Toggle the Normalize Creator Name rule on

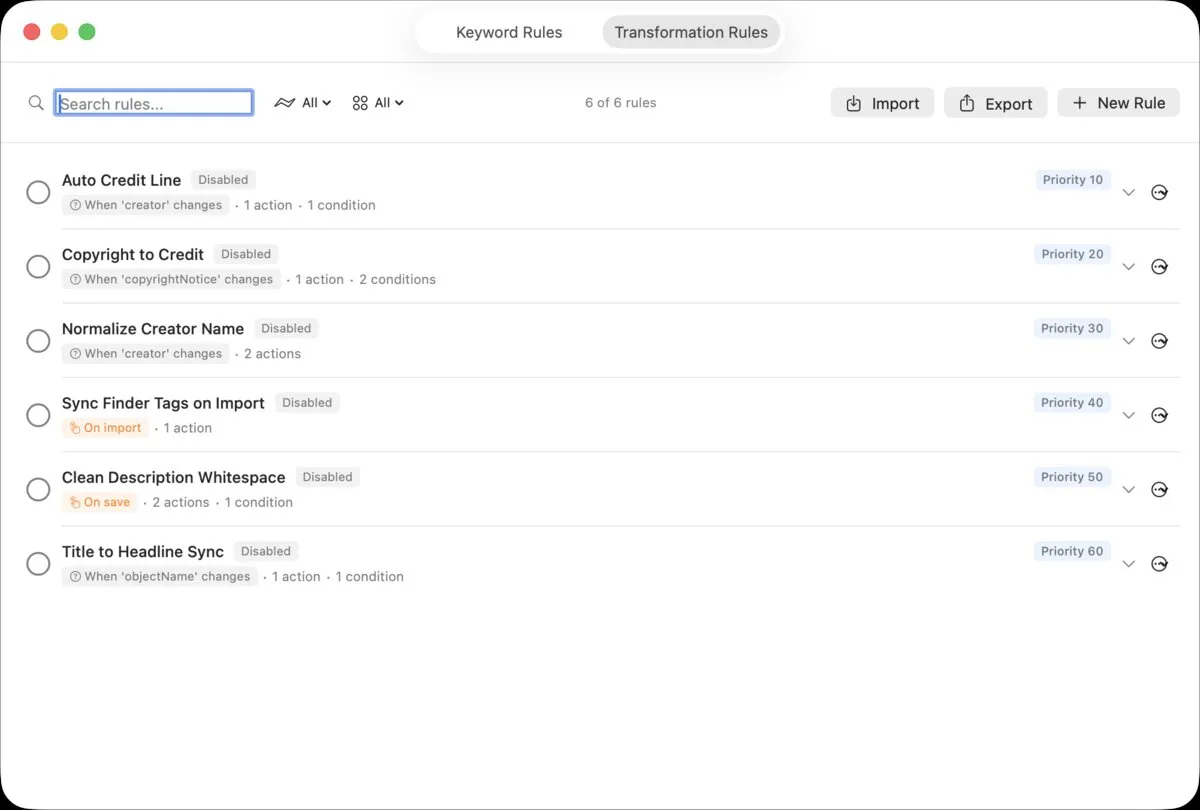pos(38,340)
